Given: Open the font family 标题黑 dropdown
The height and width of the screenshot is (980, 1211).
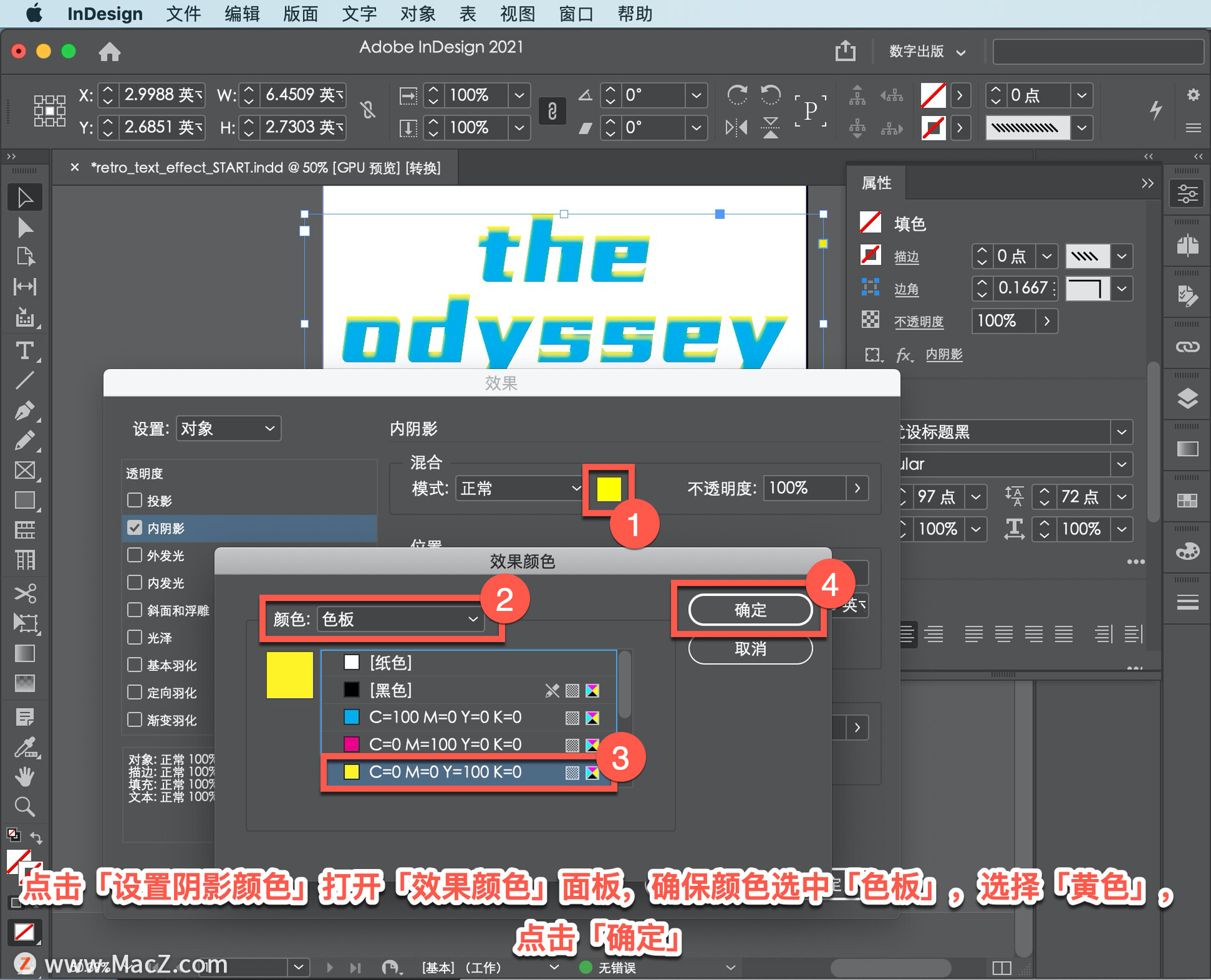Looking at the screenshot, I should coord(1122,432).
